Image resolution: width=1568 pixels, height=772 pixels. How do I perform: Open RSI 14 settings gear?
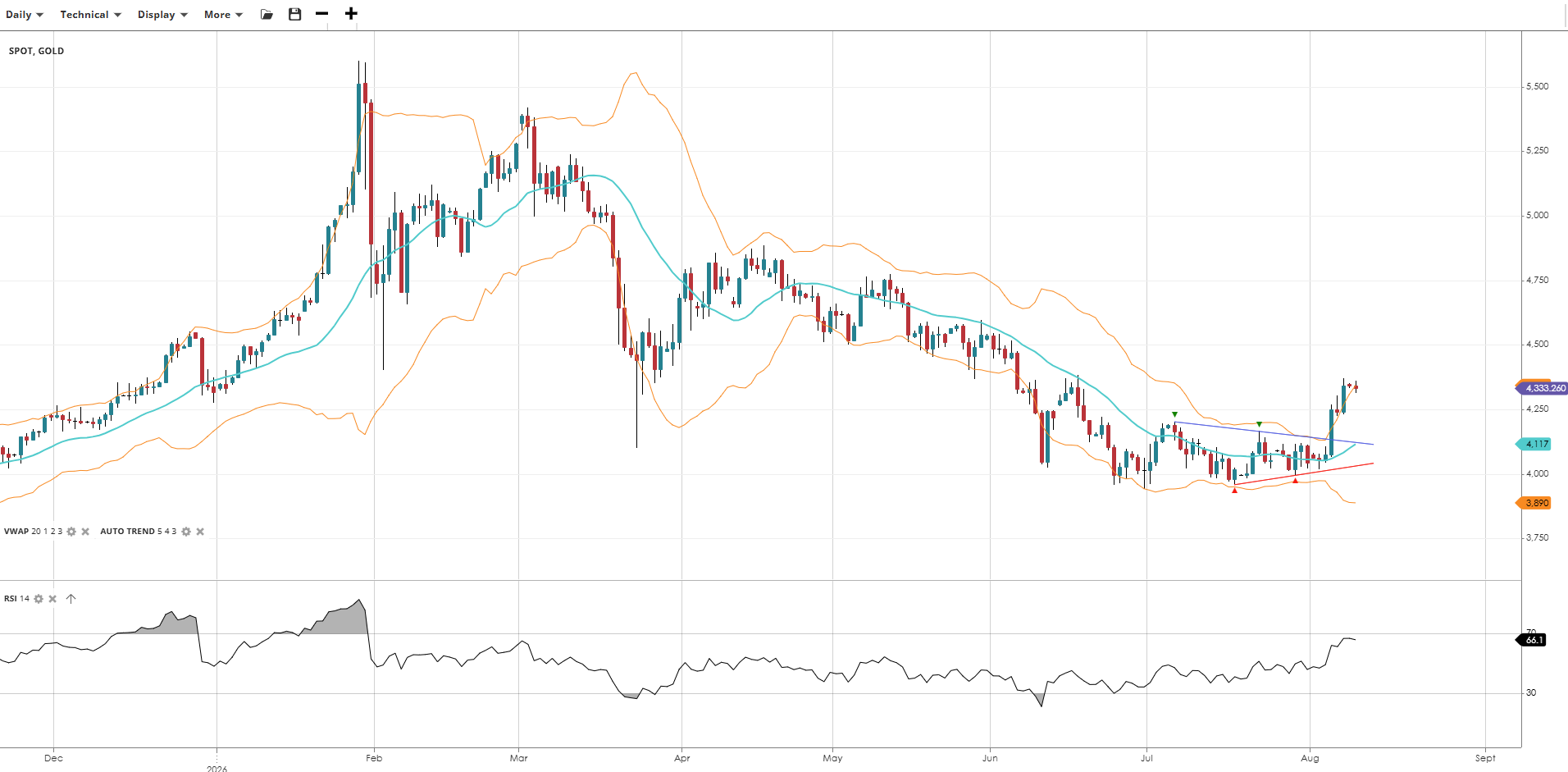[x=39, y=599]
